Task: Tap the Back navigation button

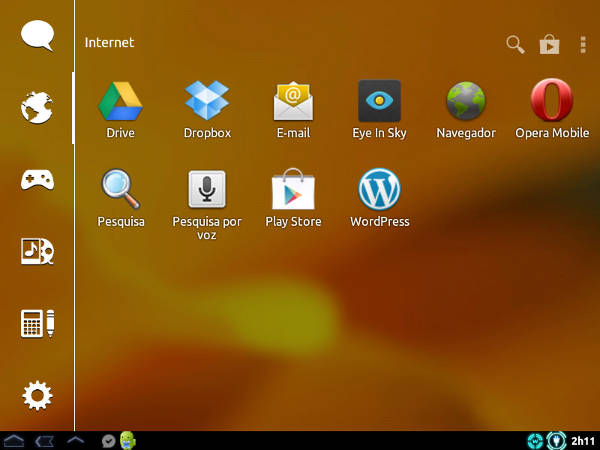Action: [44, 441]
